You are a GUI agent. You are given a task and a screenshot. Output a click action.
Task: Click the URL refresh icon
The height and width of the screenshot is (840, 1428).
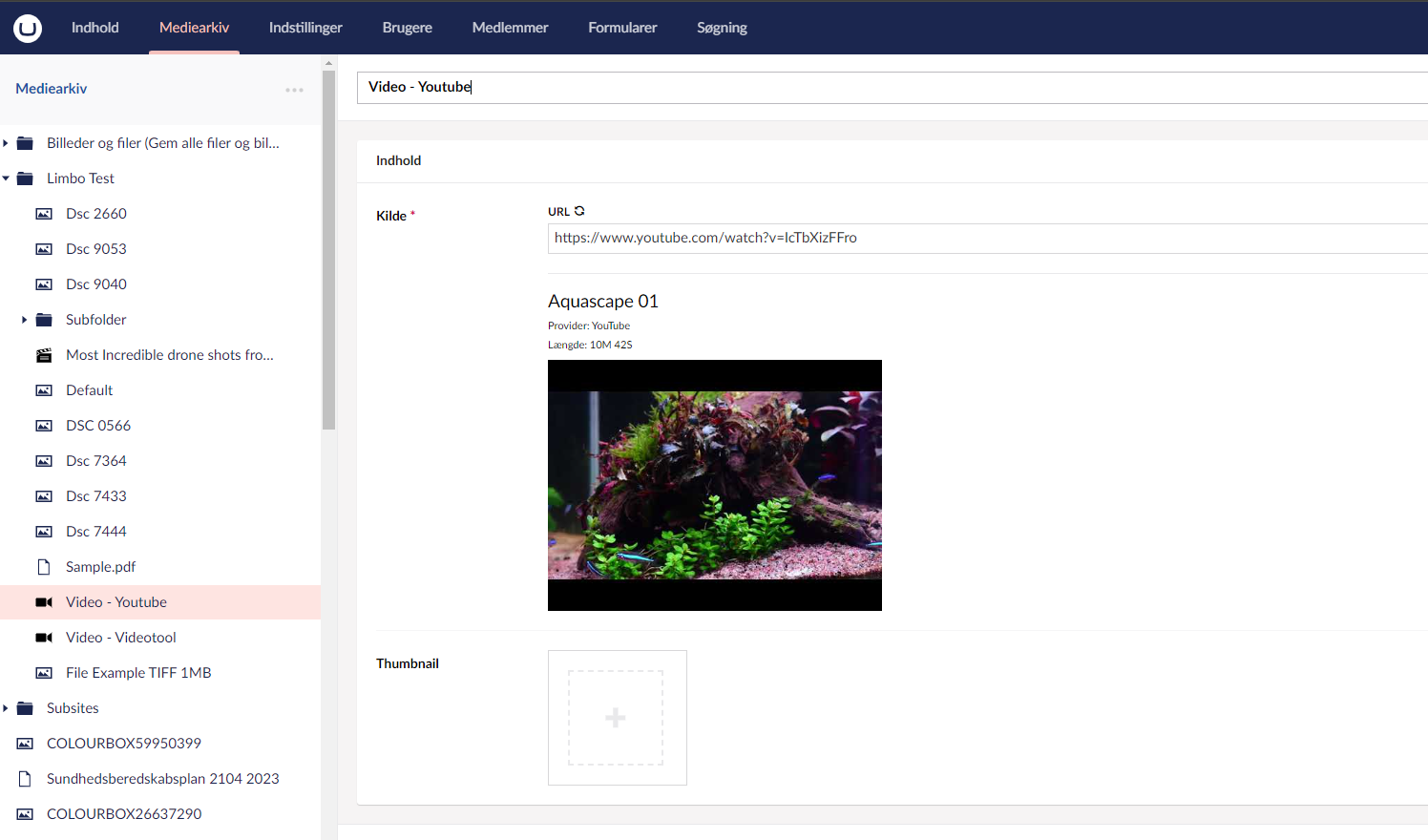click(x=579, y=211)
